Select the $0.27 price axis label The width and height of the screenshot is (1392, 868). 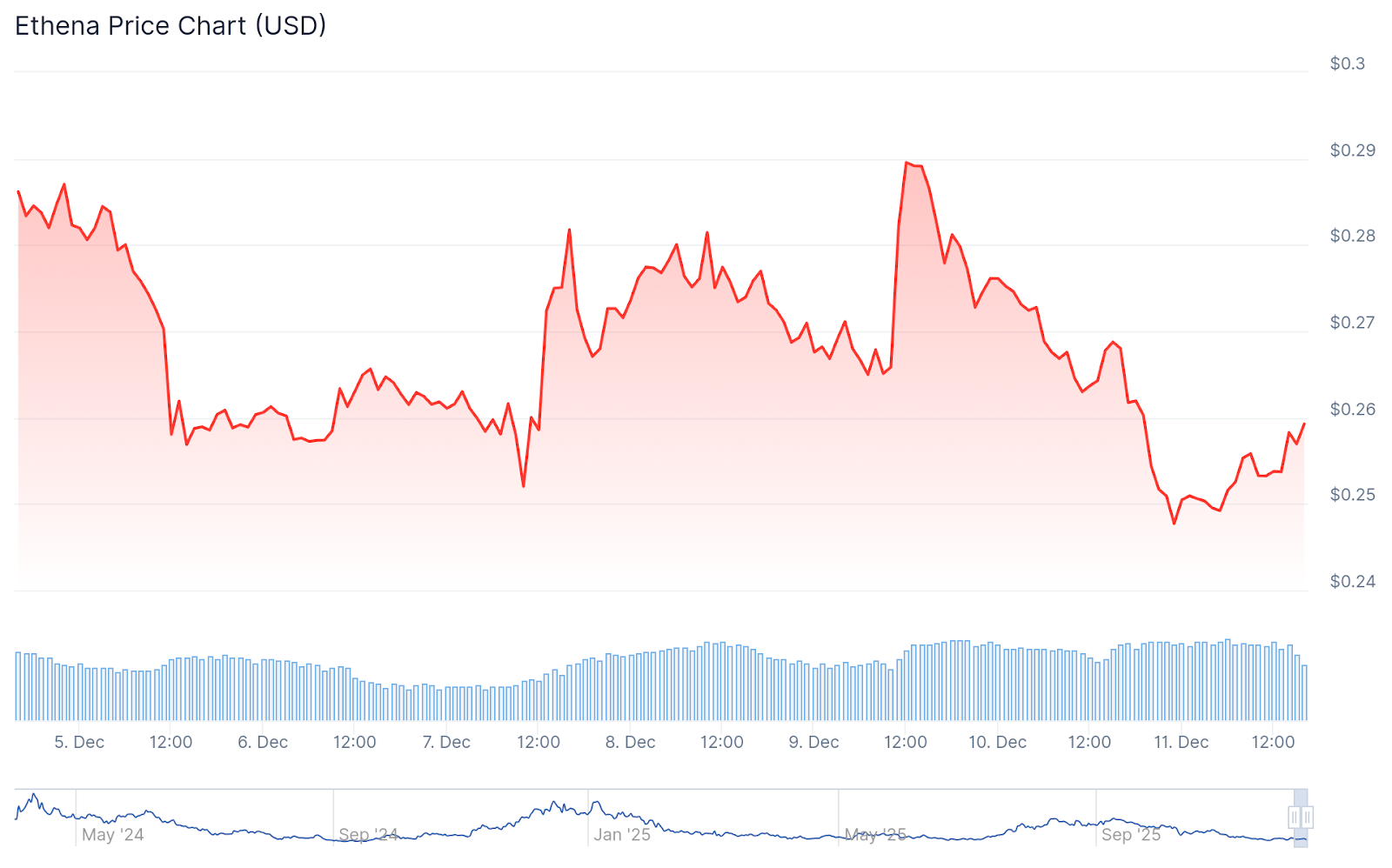coord(1353,323)
